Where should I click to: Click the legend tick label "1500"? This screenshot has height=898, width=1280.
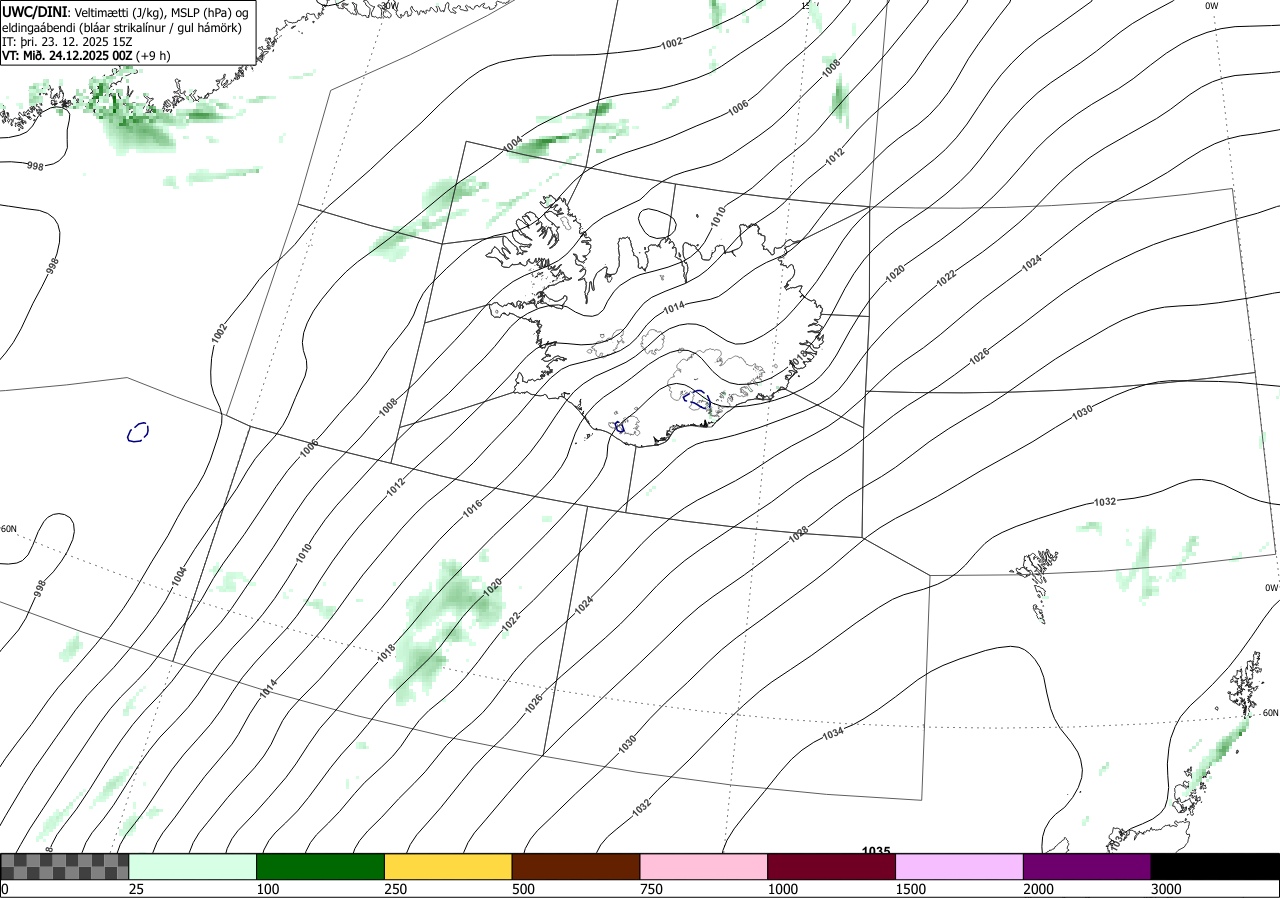coord(911,889)
